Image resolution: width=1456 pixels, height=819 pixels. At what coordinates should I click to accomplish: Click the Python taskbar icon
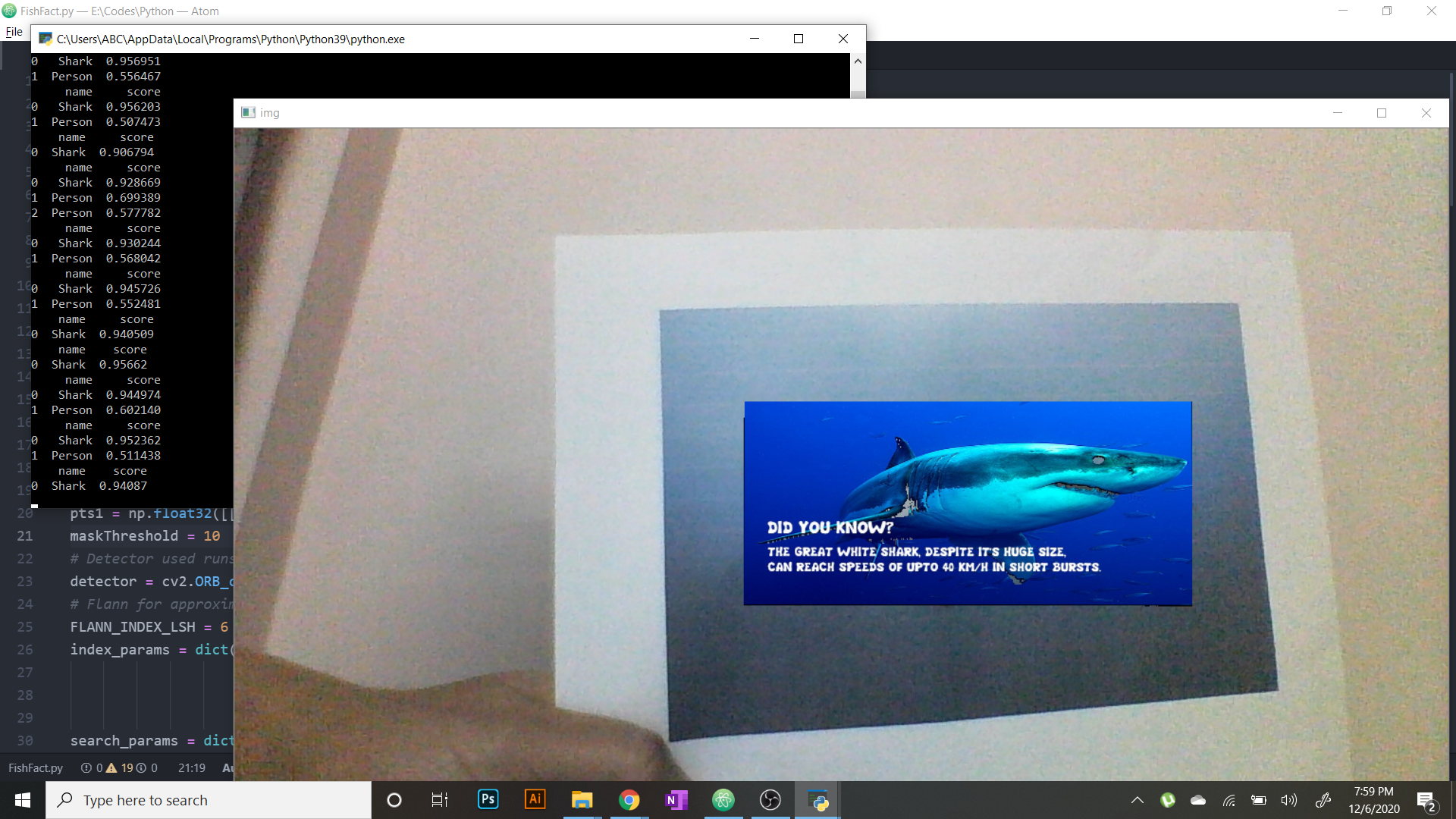(x=817, y=800)
